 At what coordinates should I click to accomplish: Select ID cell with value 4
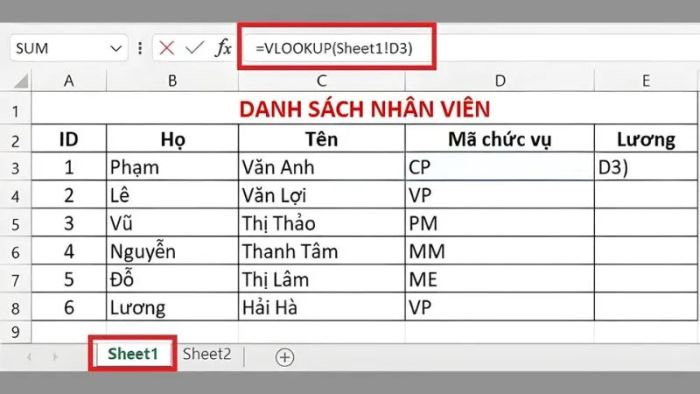(x=69, y=251)
